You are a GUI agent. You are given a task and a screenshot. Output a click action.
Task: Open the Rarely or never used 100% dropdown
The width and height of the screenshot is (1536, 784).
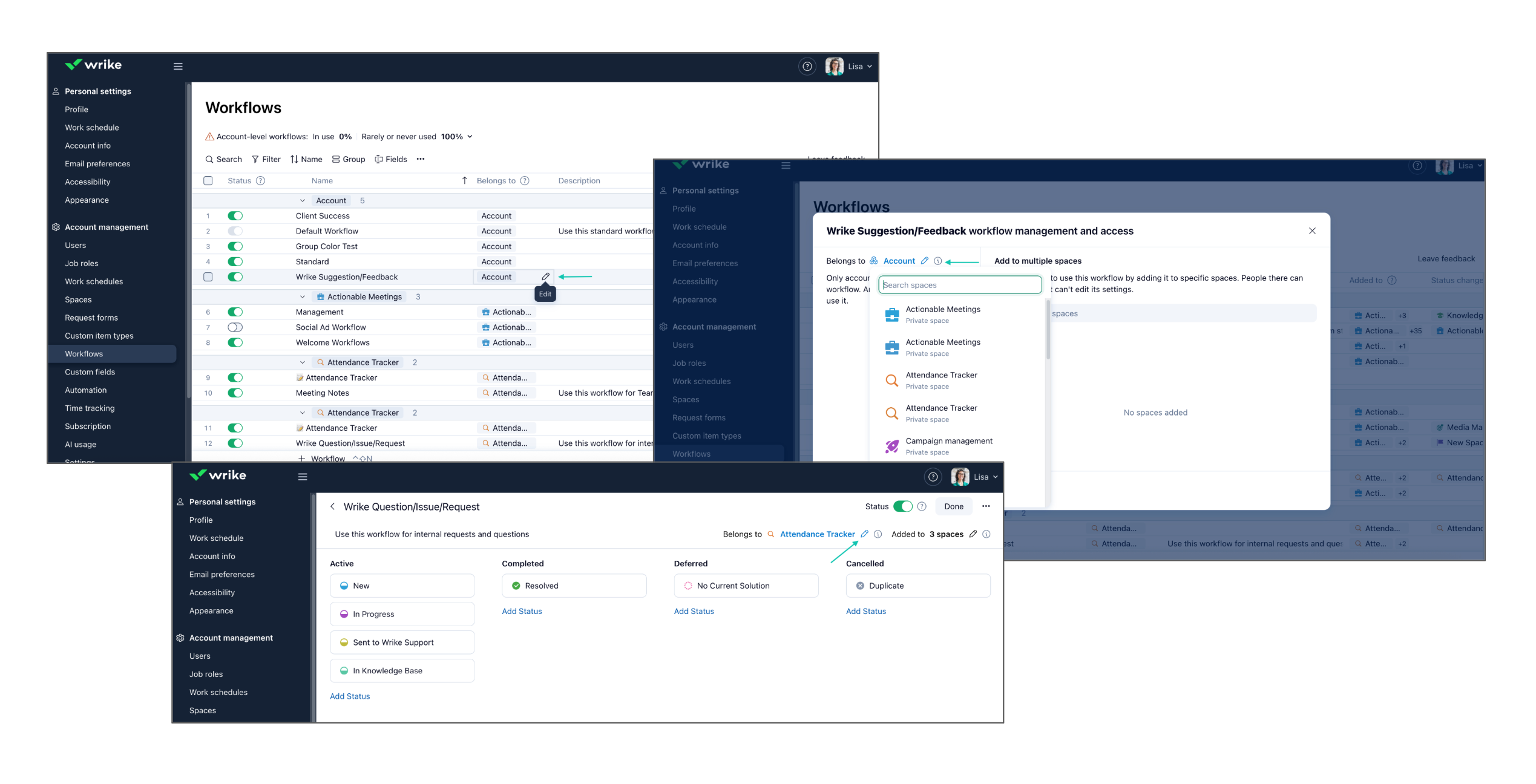tap(416, 137)
